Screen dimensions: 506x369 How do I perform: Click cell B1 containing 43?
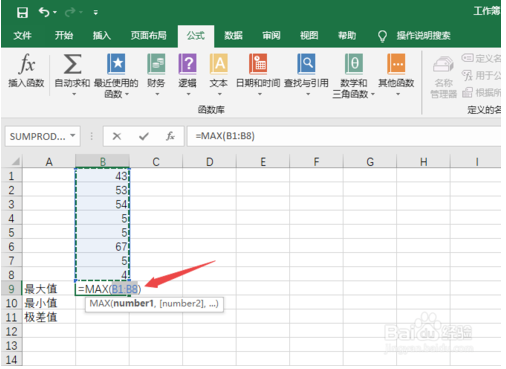pyautogui.click(x=102, y=176)
